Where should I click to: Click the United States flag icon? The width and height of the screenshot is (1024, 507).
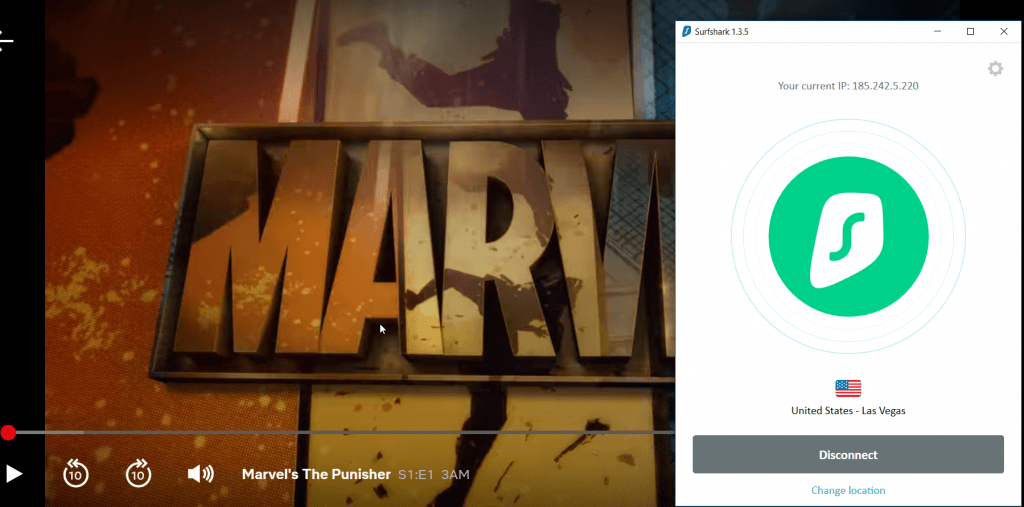tap(848, 388)
